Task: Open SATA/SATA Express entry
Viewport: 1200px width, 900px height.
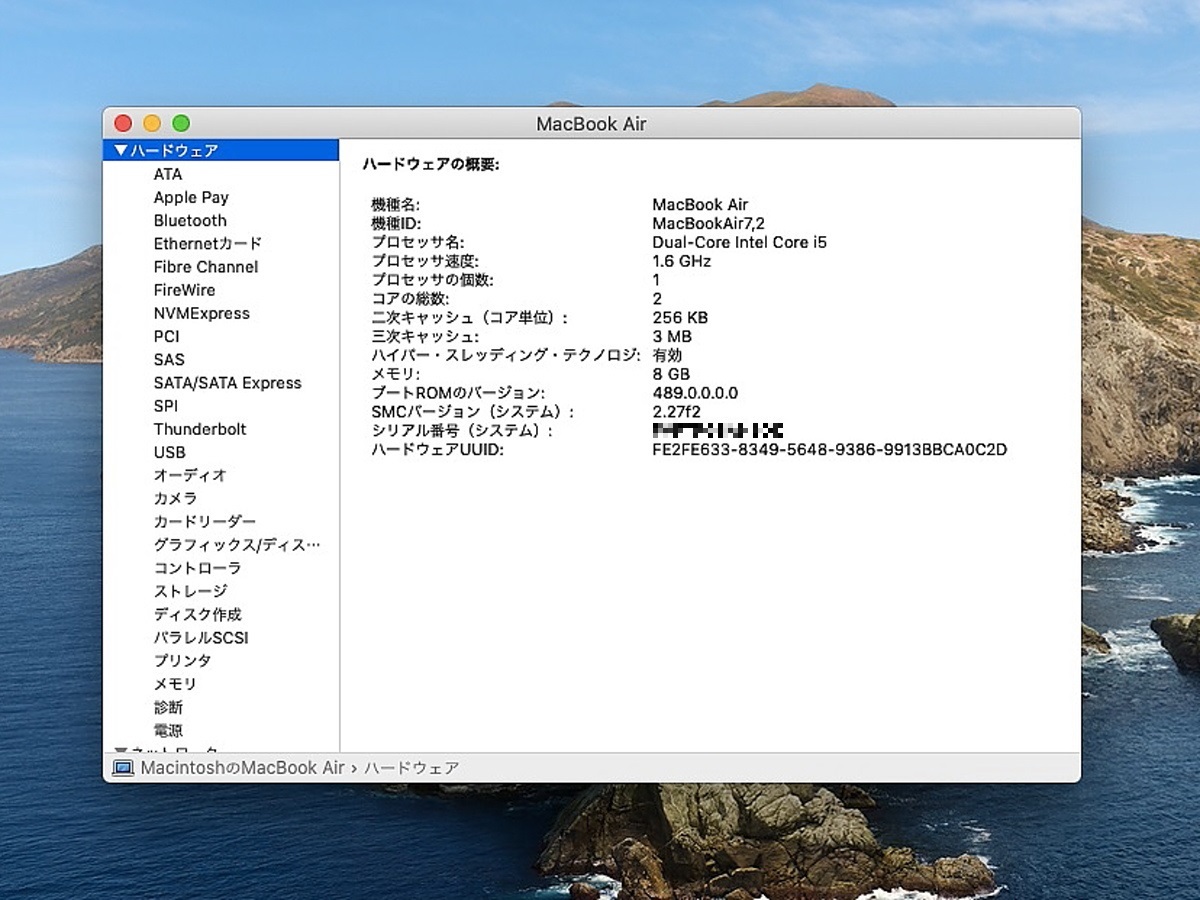Action: [x=227, y=382]
